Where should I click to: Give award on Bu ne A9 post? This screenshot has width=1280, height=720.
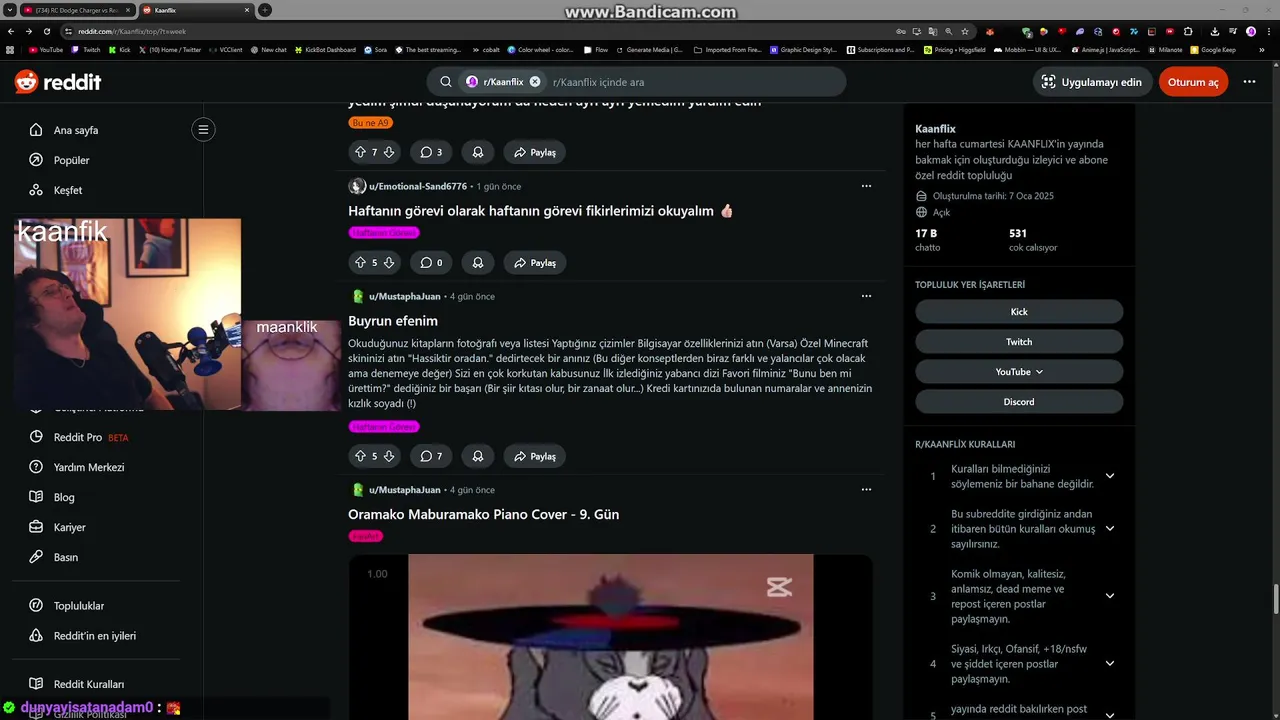(x=478, y=152)
